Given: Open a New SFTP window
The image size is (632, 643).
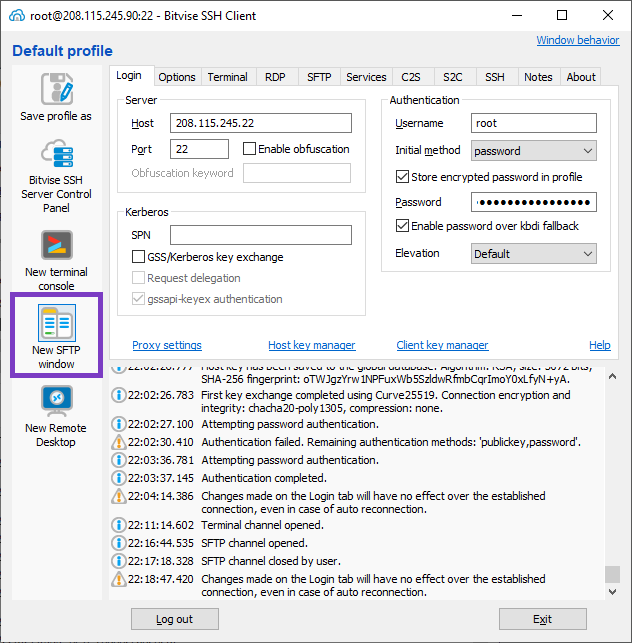Looking at the screenshot, I should click(57, 335).
